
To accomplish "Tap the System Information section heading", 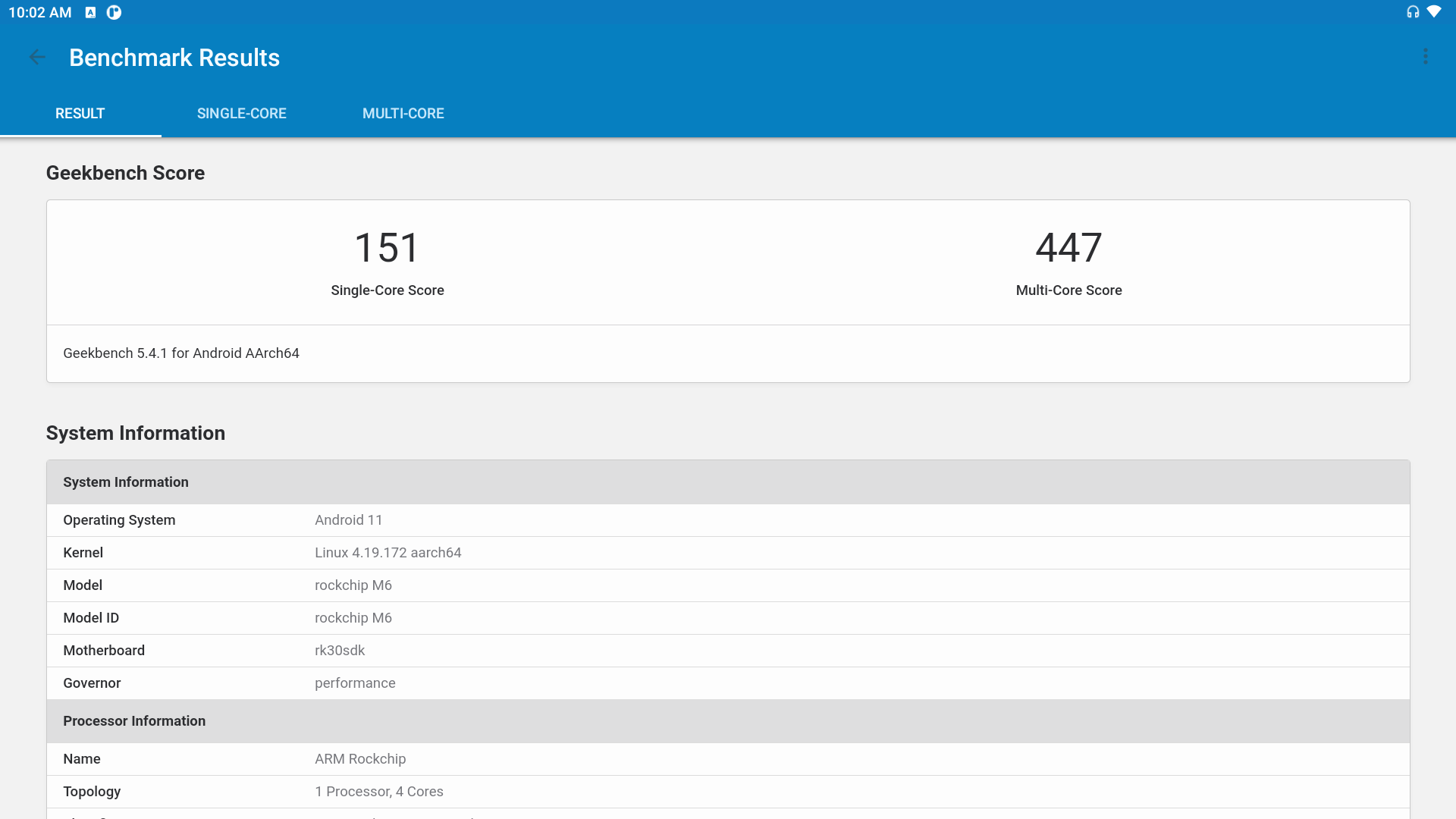I will pos(136,433).
